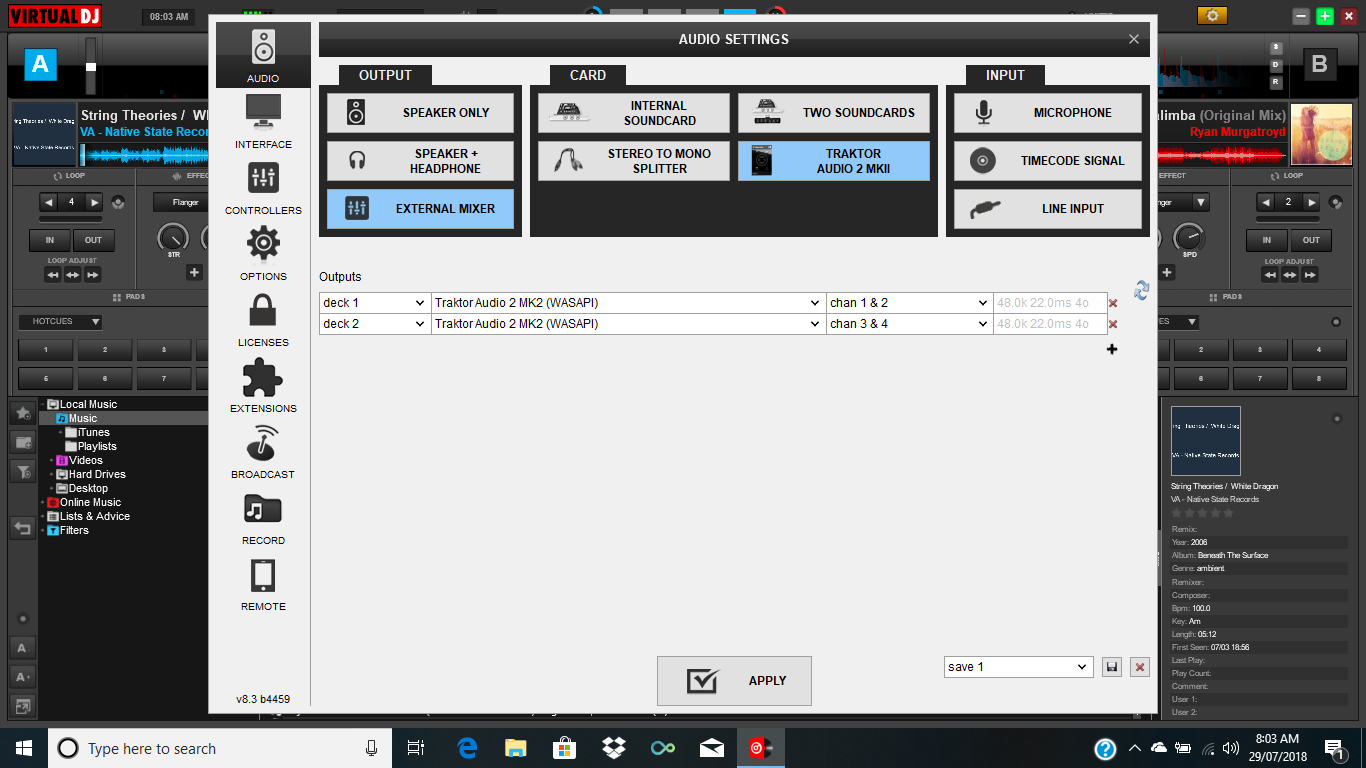1366x768 pixels.
Task: Add favorite folder with star icon
Action: tap(22, 412)
